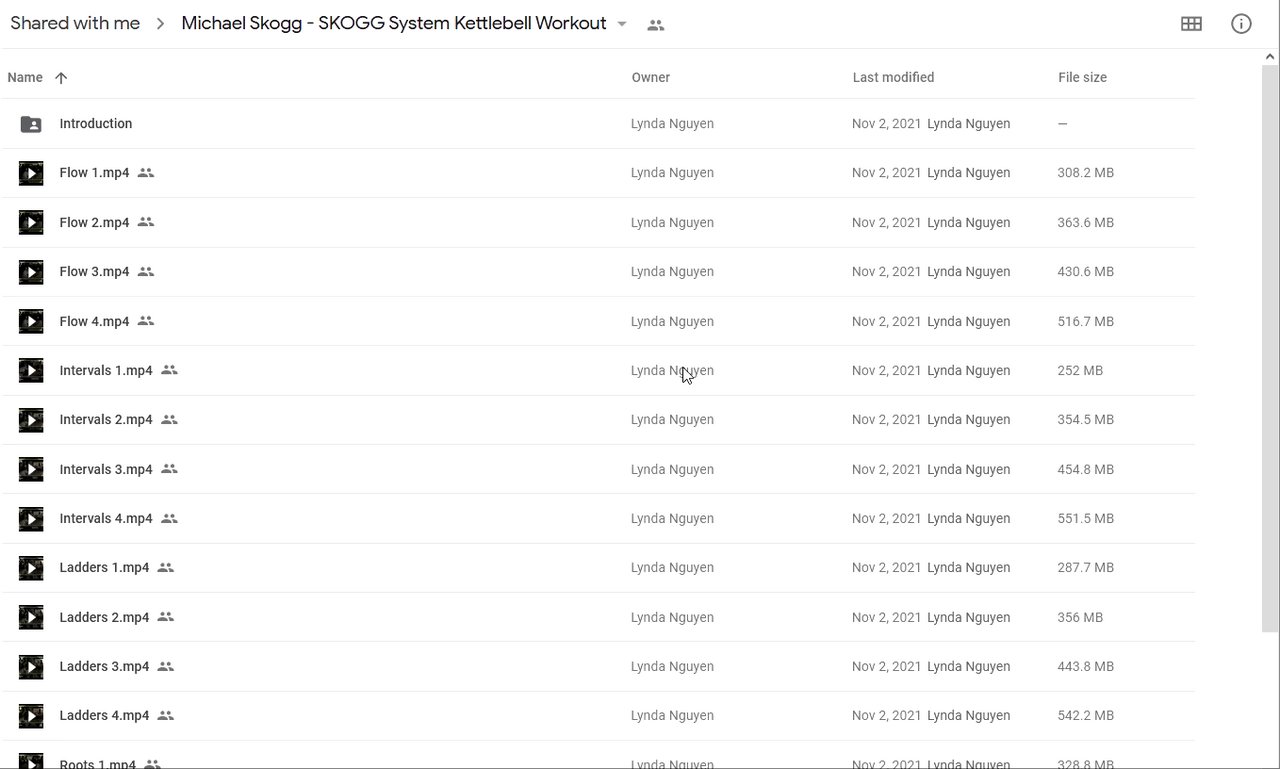Open the view details info icon
The height and width of the screenshot is (769, 1280).
(x=1241, y=24)
